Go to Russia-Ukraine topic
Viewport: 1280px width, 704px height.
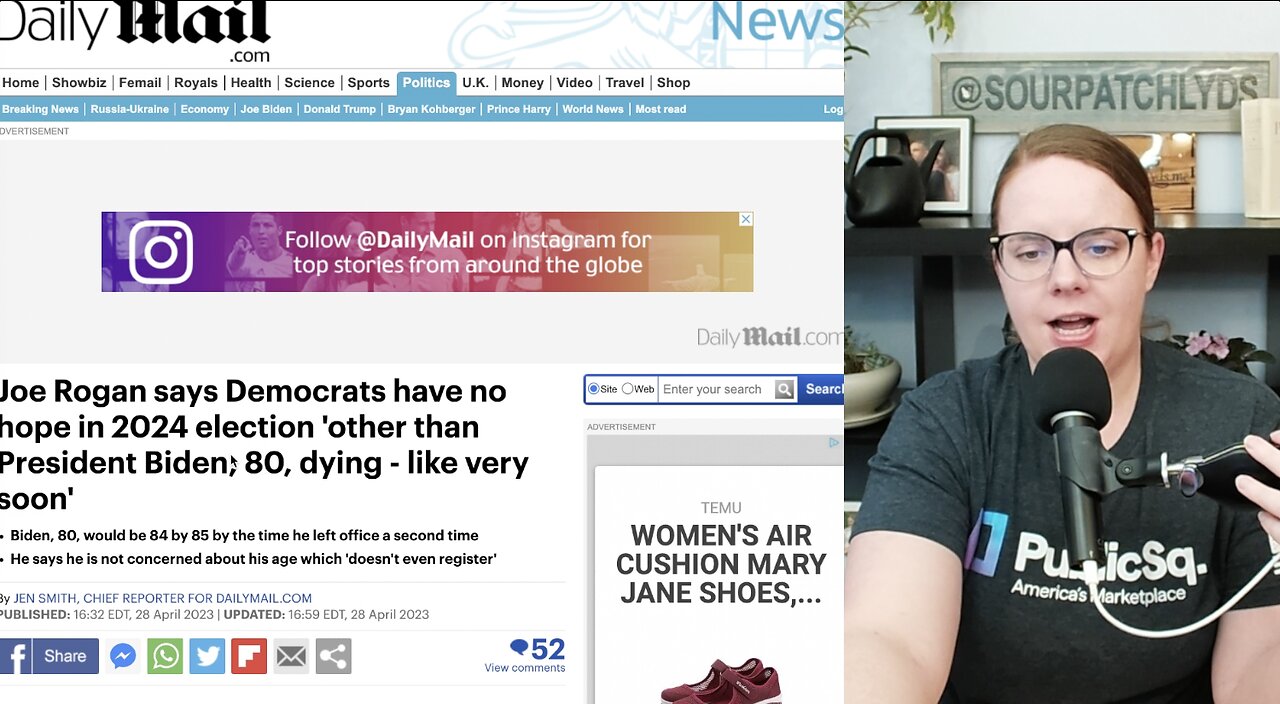point(130,109)
